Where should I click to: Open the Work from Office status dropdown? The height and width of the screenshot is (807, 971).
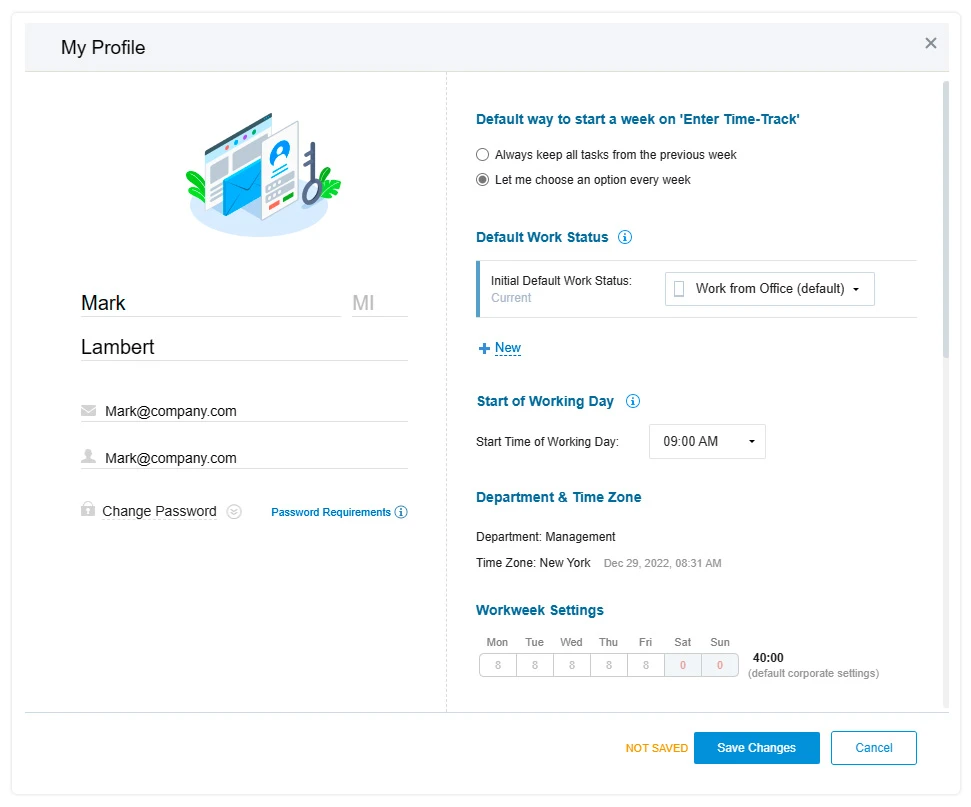(769, 289)
